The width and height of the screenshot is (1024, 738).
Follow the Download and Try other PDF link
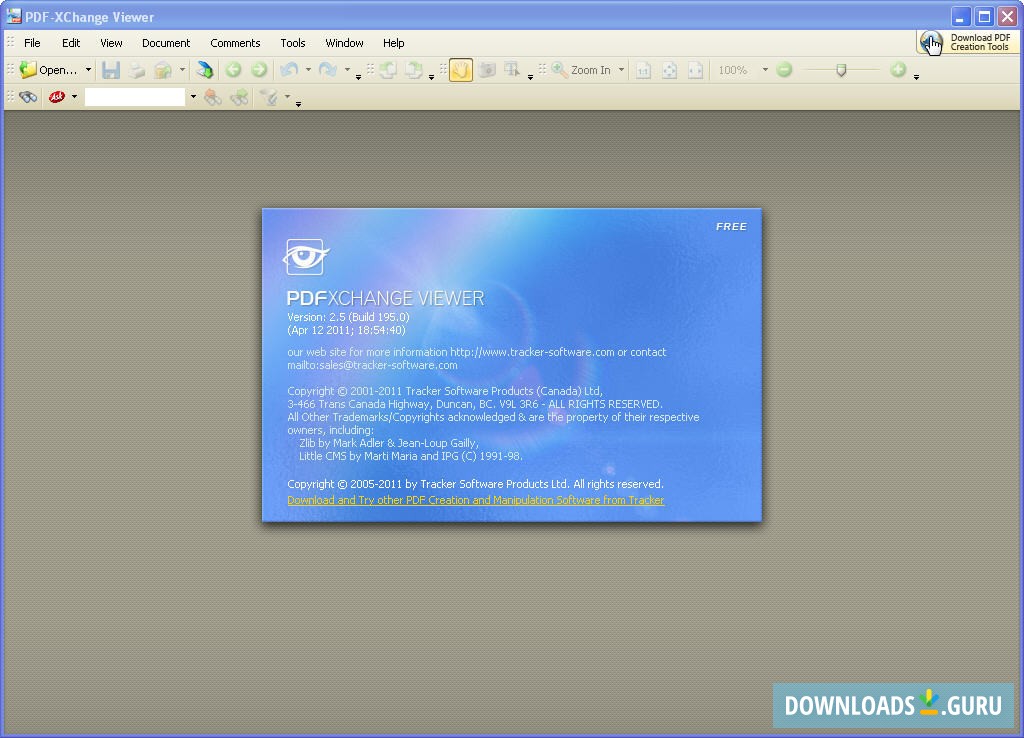[475, 500]
